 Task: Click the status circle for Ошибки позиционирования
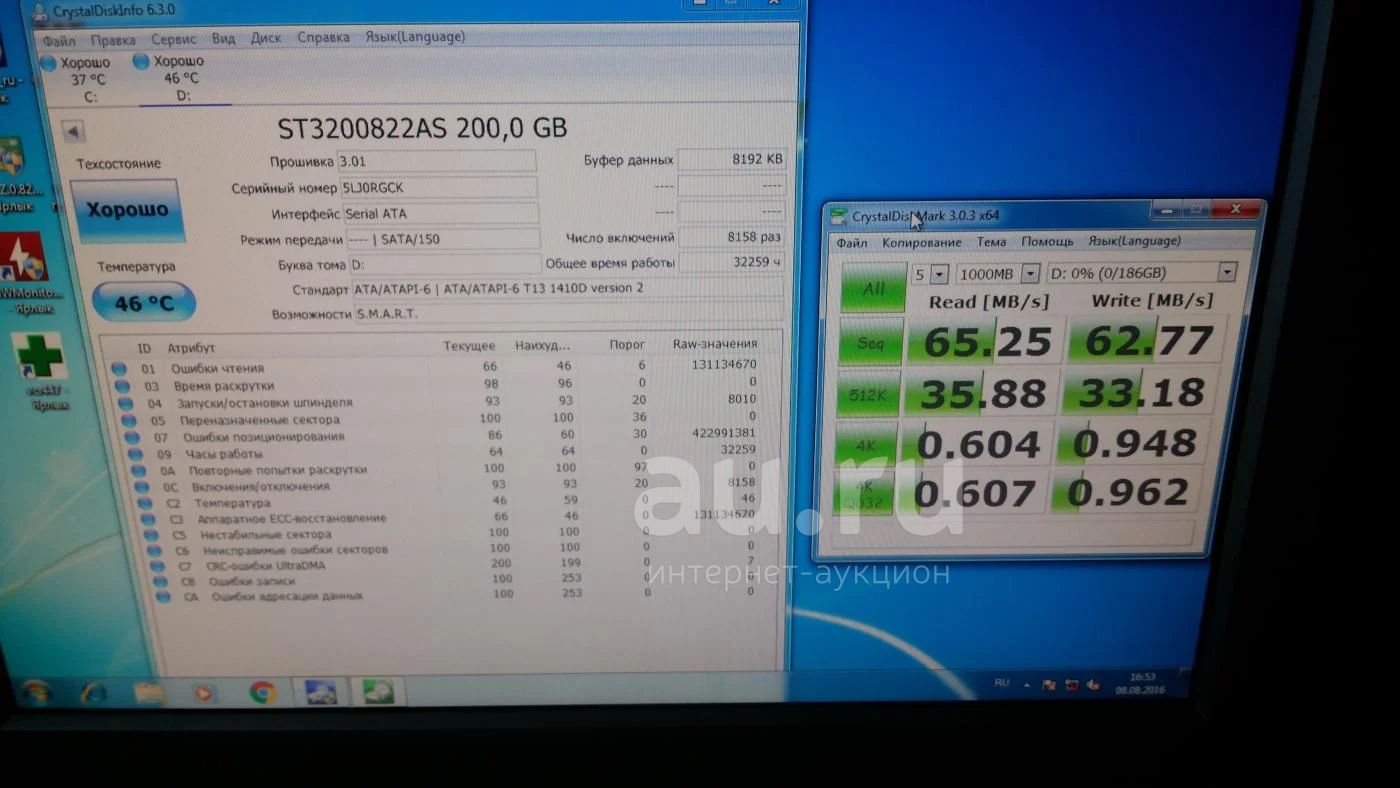coord(132,436)
